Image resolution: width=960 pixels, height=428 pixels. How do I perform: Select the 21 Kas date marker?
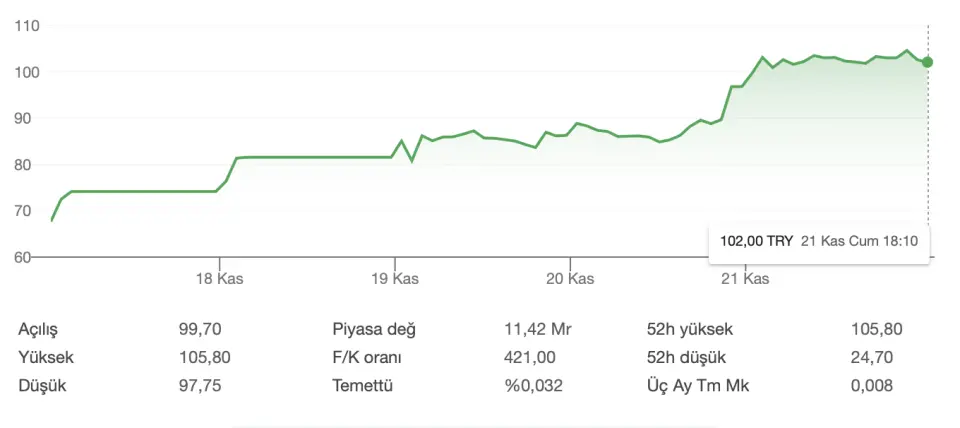[x=745, y=279]
